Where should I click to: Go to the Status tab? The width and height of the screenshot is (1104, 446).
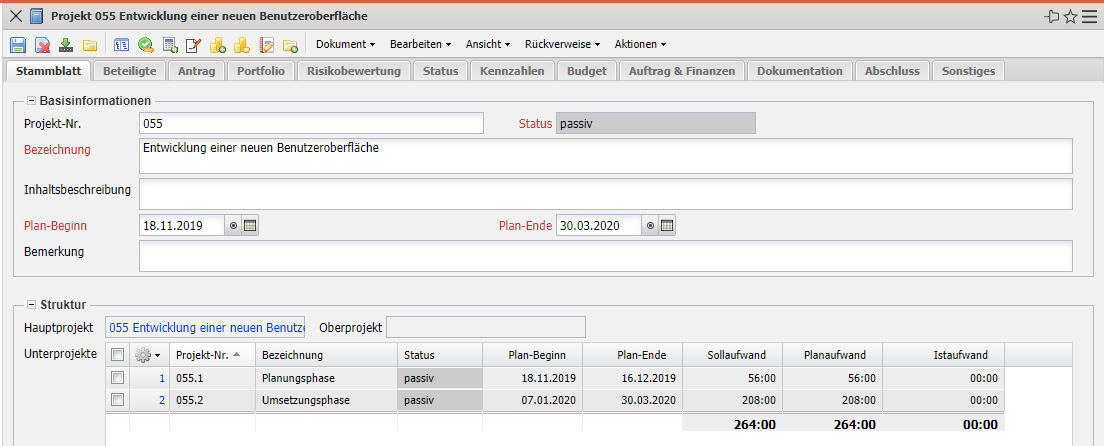pyautogui.click(x=440, y=71)
